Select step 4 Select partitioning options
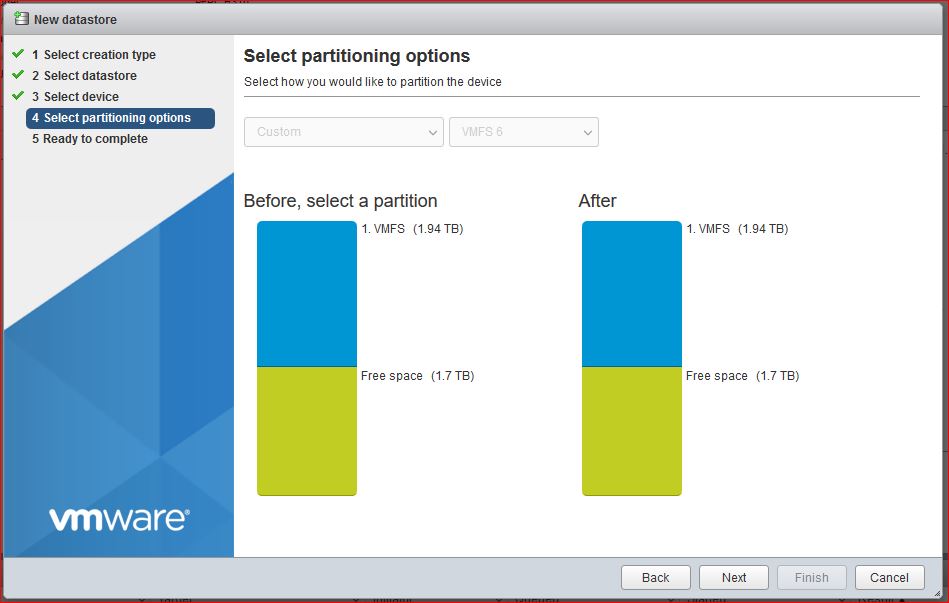The image size is (949, 603). coord(120,118)
